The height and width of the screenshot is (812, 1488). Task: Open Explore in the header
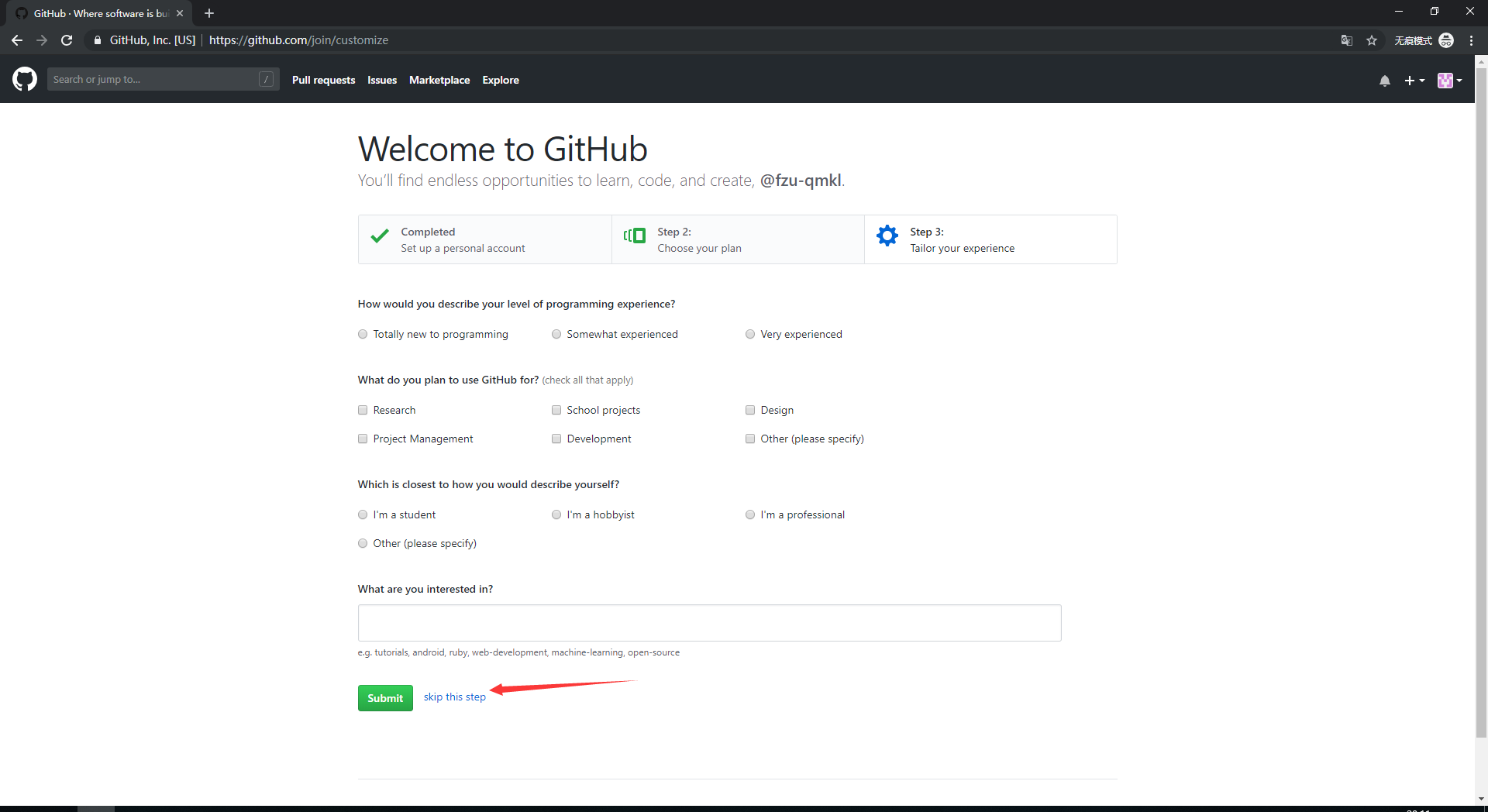pyautogui.click(x=501, y=80)
